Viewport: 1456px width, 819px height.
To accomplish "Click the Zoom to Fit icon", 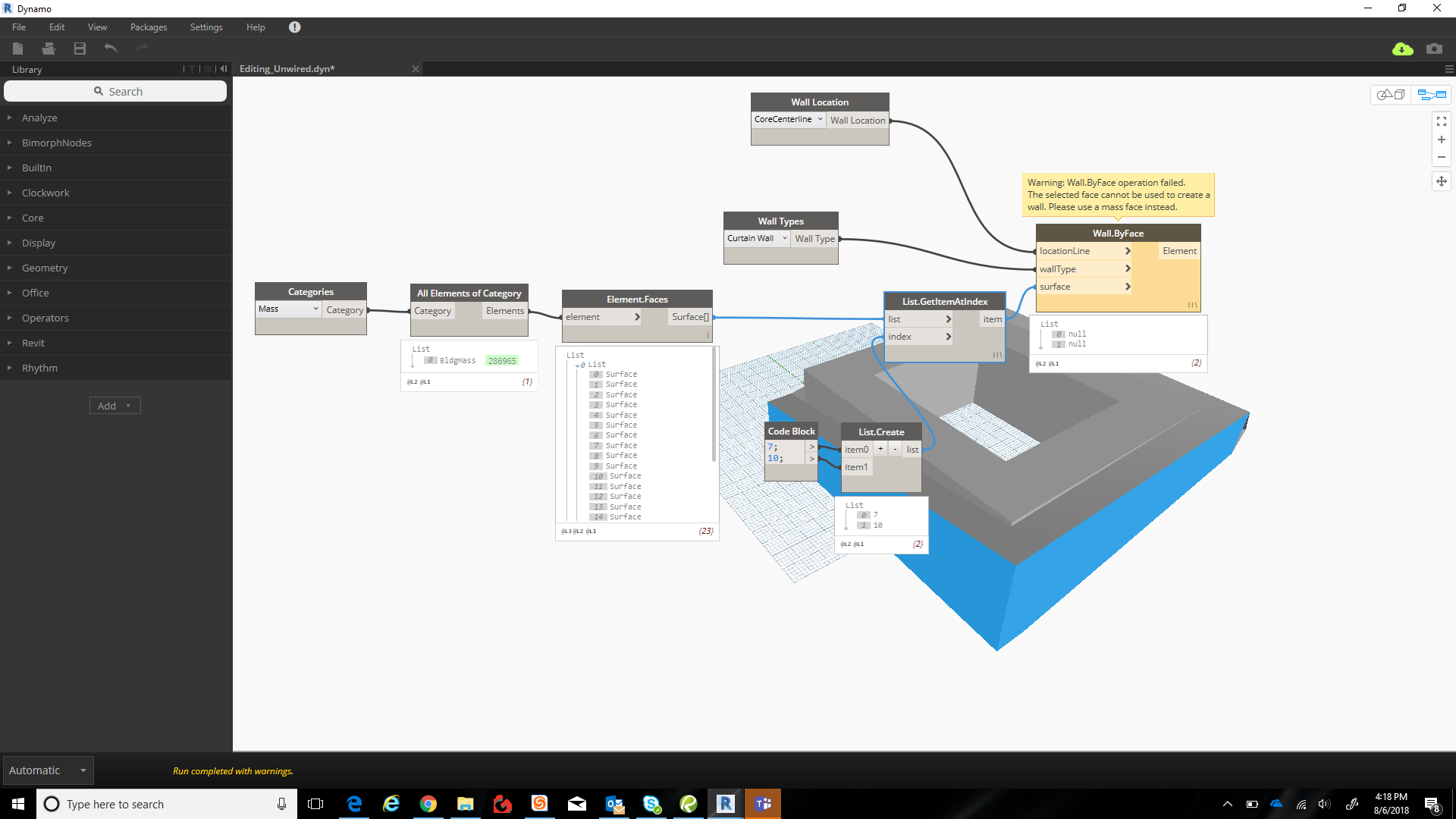I will tap(1442, 121).
